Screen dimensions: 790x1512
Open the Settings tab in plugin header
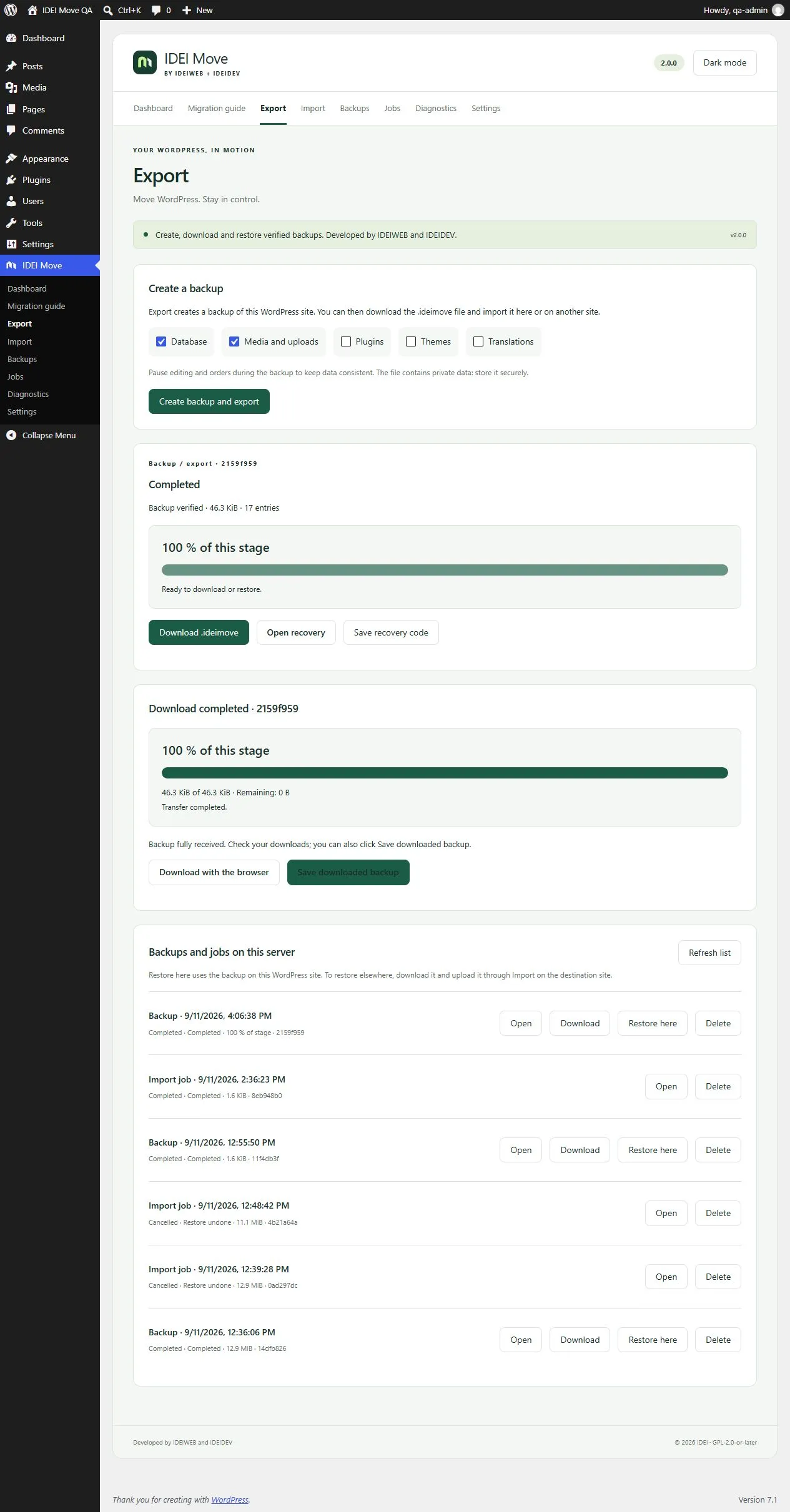click(486, 108)
